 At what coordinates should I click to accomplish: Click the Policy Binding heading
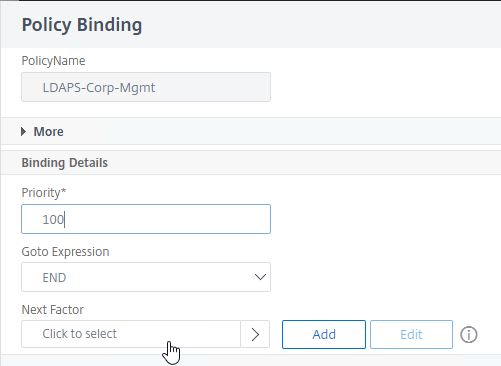coord(82,25)
